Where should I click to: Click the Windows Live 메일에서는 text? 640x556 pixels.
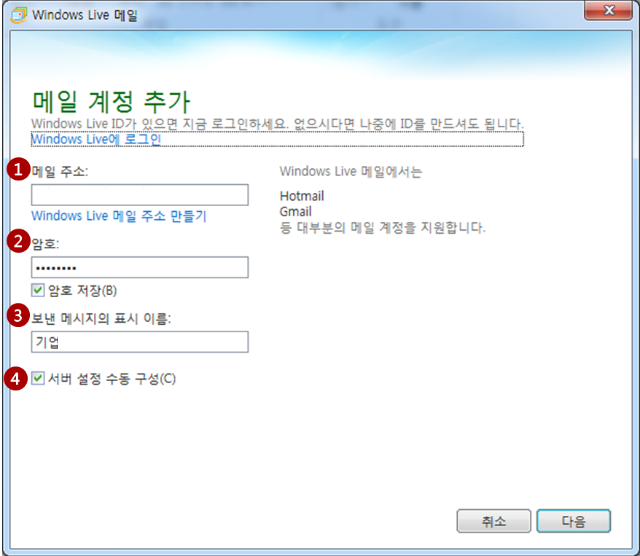[351, 171]
